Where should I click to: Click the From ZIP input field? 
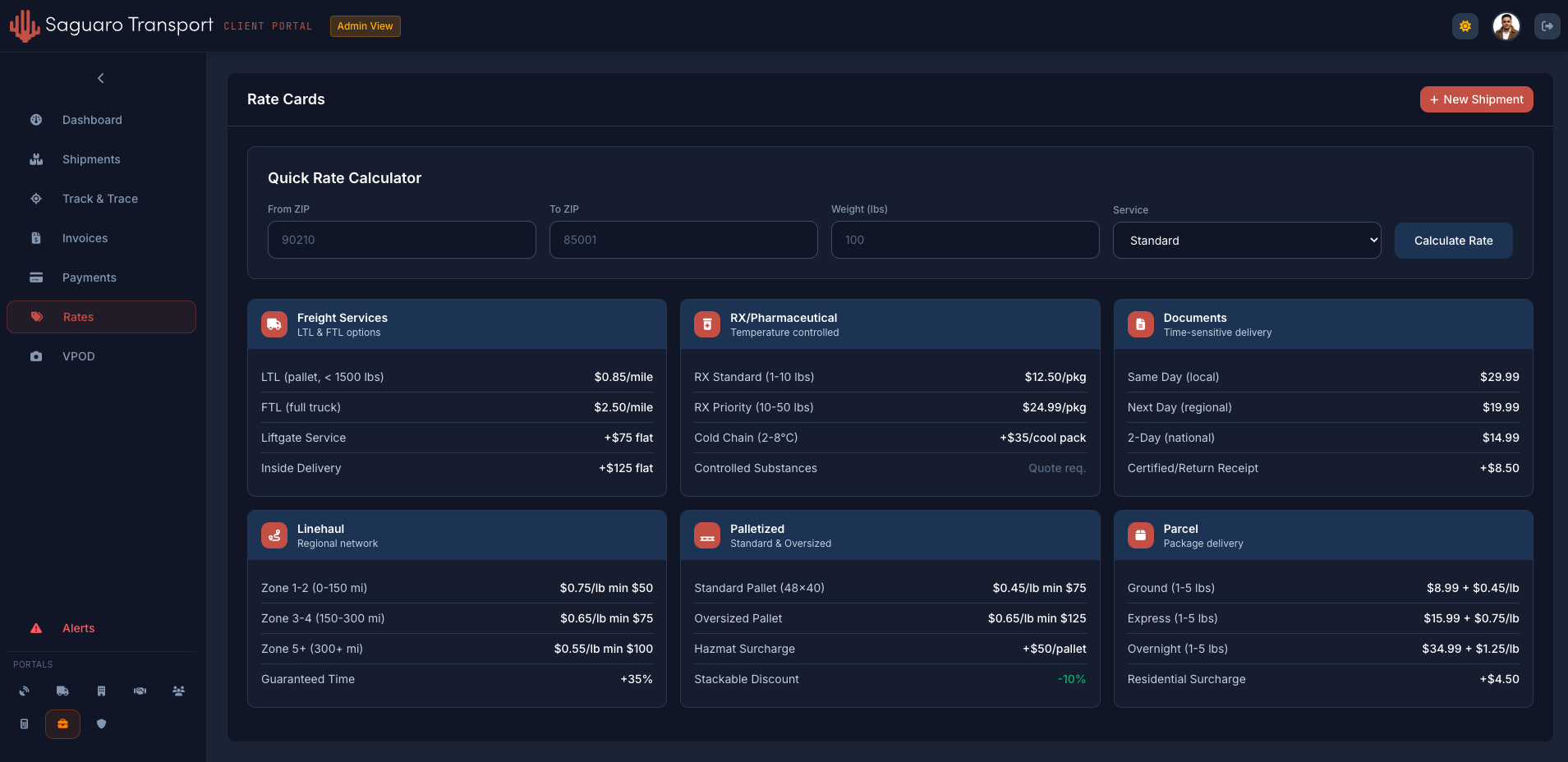point(402,240)
